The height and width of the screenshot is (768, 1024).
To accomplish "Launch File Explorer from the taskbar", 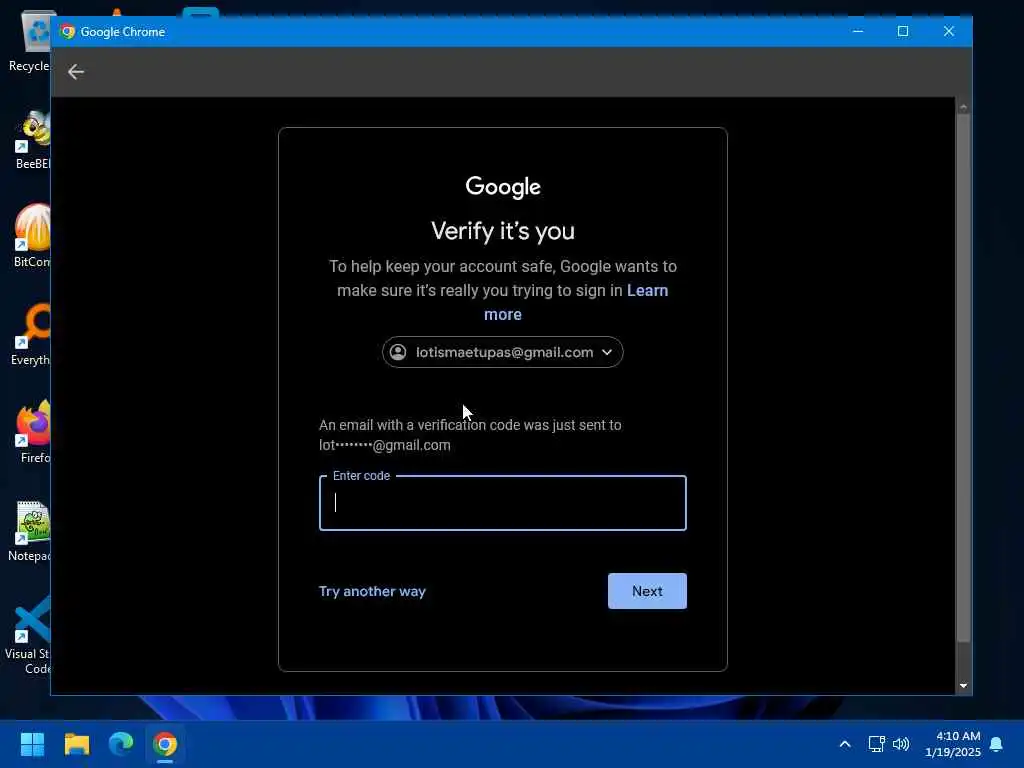I will [x=76, y=744].
